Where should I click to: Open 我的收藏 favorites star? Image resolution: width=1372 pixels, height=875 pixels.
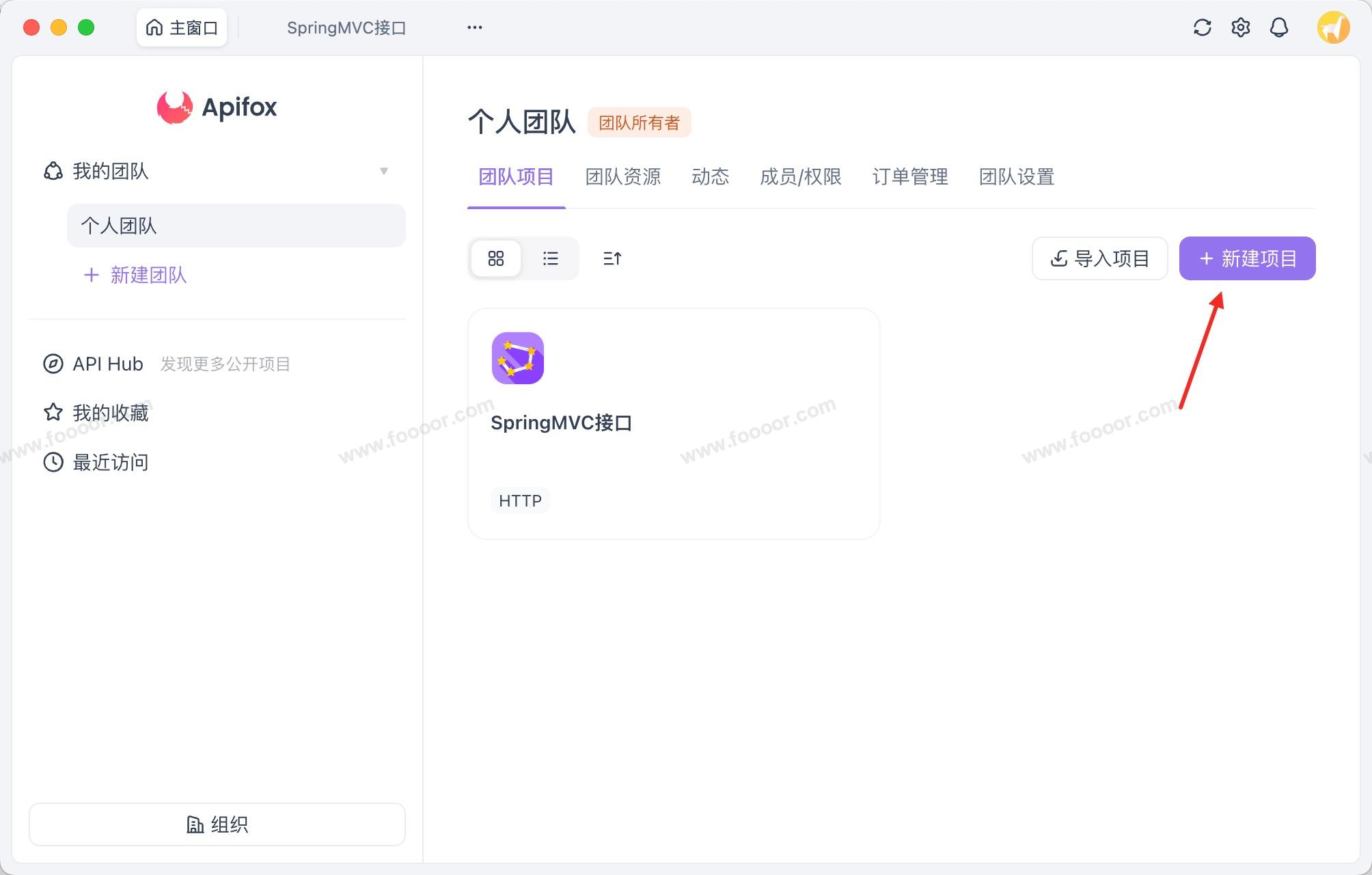[53, 413]
